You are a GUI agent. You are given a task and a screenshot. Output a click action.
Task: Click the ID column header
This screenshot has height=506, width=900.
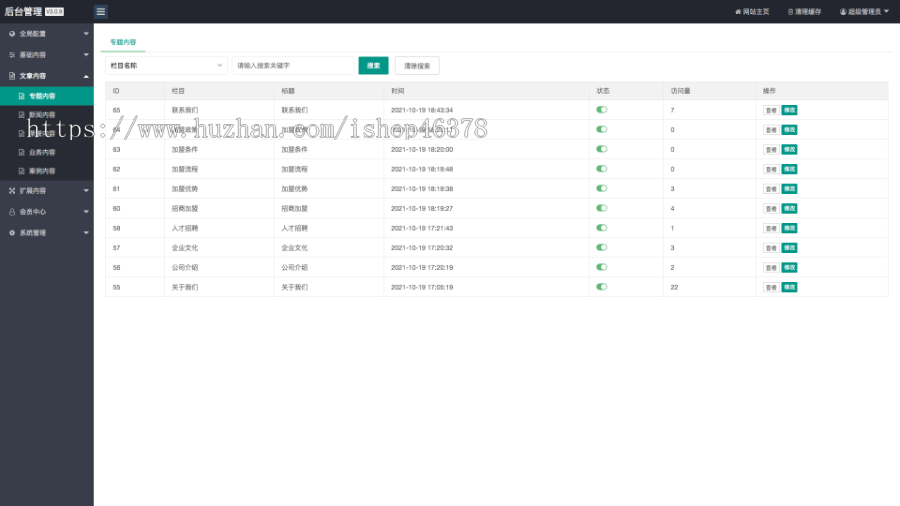point(116,91)
